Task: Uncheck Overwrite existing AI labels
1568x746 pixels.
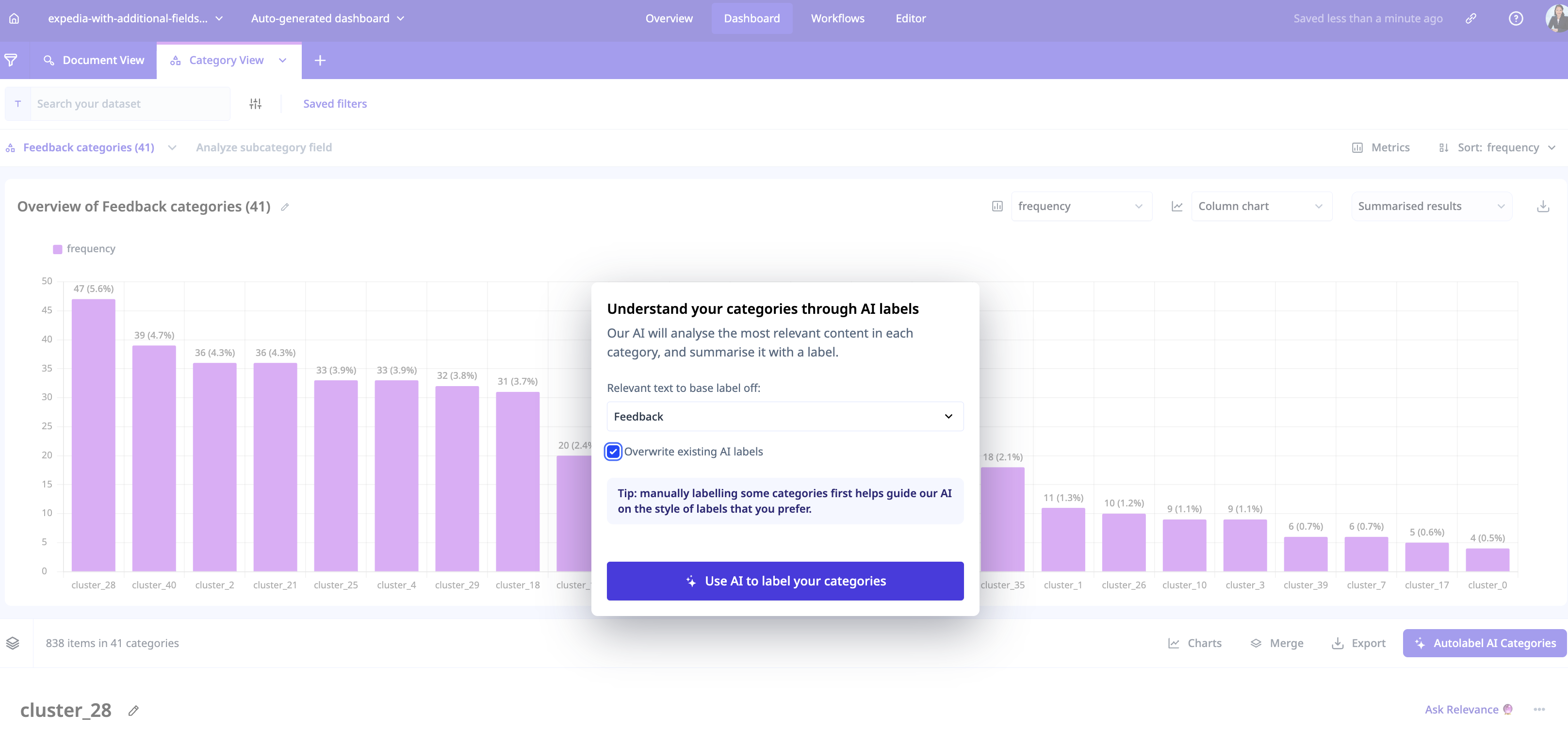Action: pos(613,452)
